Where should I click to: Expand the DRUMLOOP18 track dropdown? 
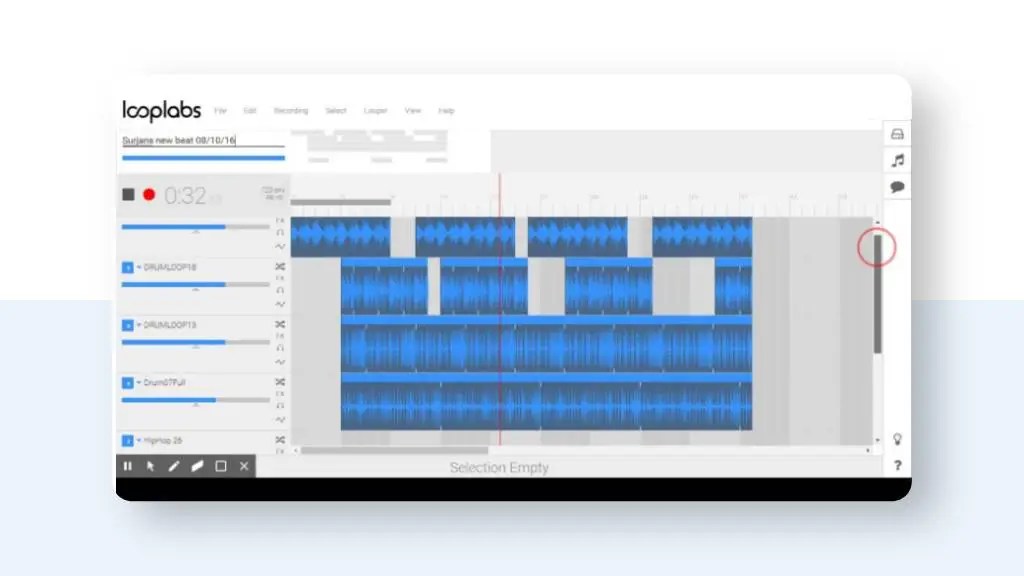tap(139, 267)
